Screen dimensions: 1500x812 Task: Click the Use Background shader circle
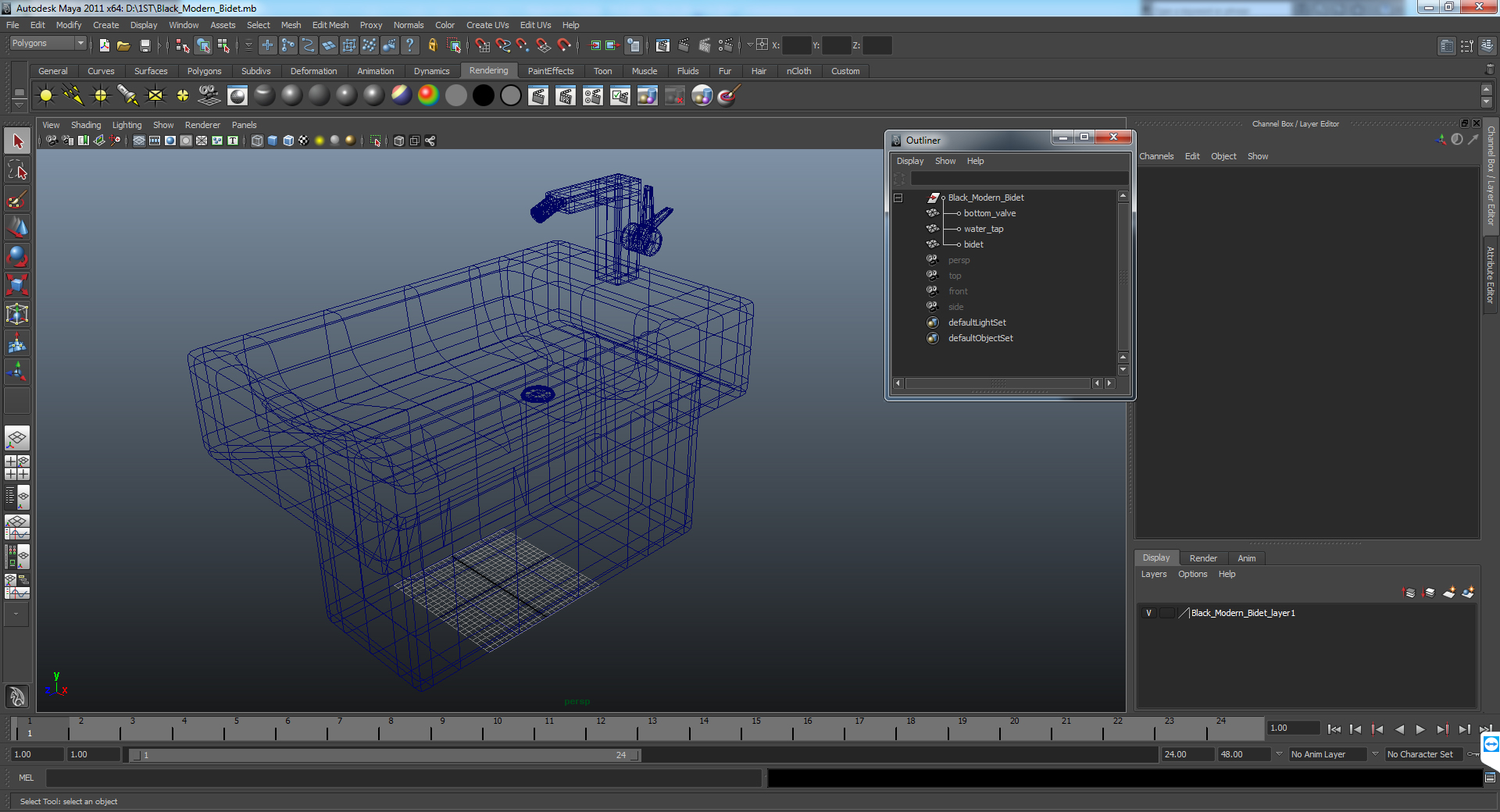coord(511,96)
